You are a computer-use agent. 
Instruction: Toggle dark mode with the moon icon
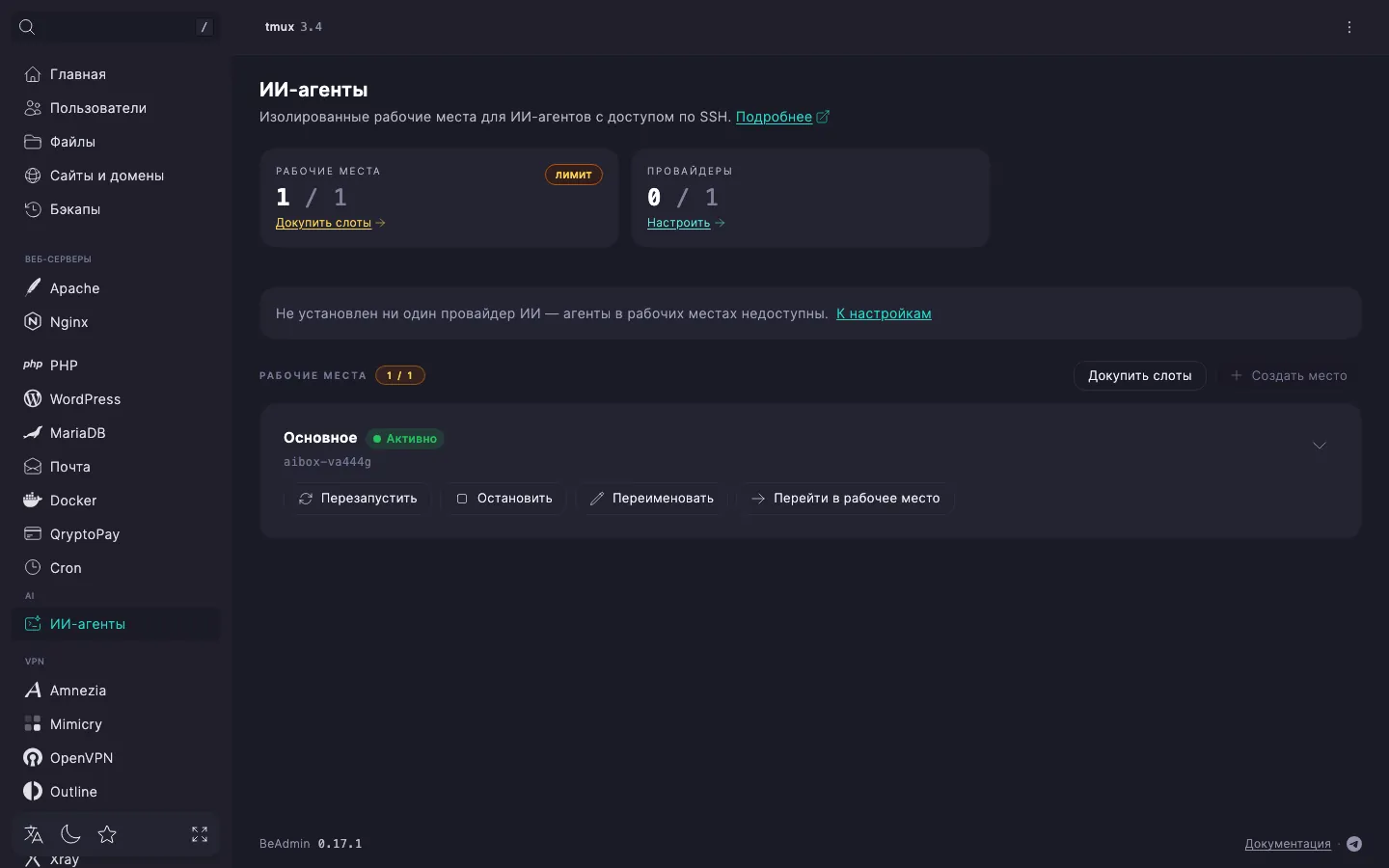(70, 834)
